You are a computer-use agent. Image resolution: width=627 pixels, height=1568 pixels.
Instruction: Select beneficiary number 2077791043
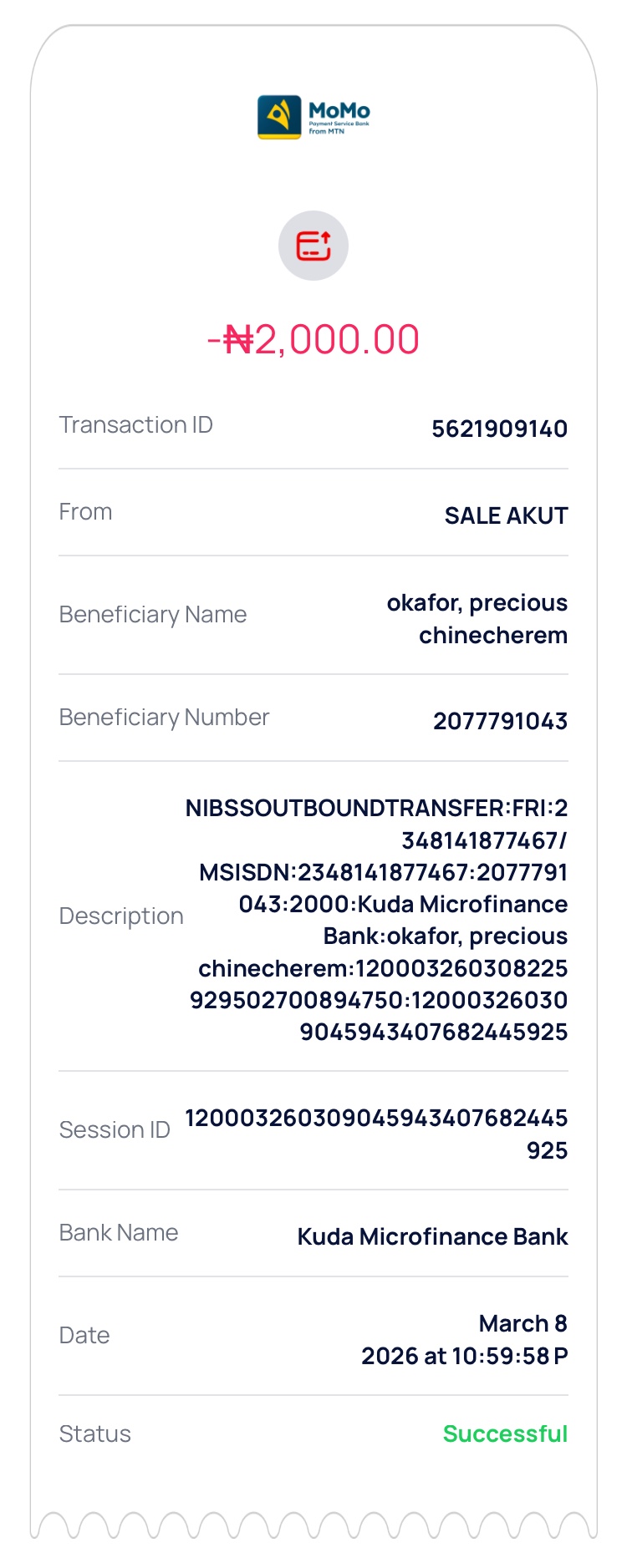tap(500, 722)
